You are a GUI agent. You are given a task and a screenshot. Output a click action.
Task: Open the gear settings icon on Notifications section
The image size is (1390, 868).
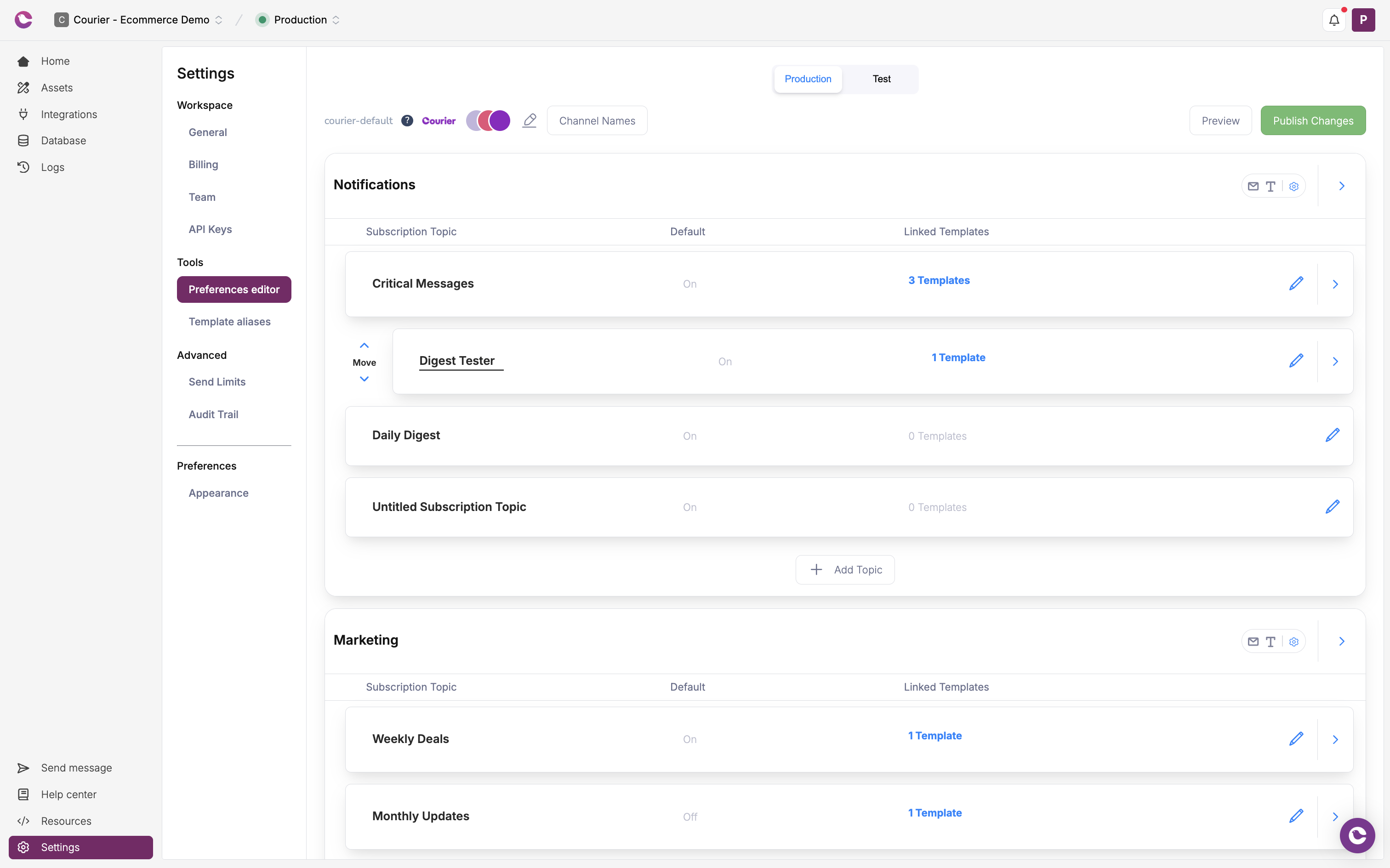(x=1293, y=186)
